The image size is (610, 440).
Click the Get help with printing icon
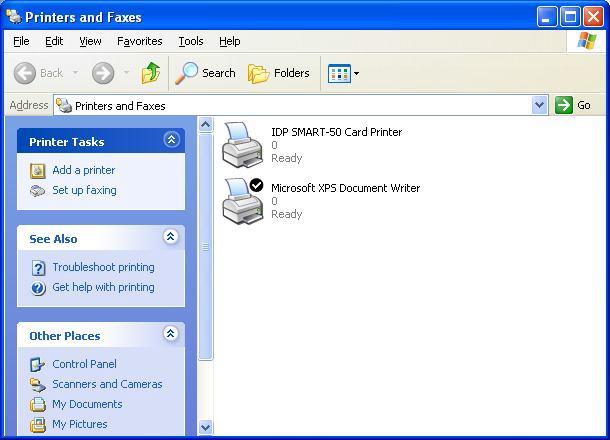click(38, 288)
